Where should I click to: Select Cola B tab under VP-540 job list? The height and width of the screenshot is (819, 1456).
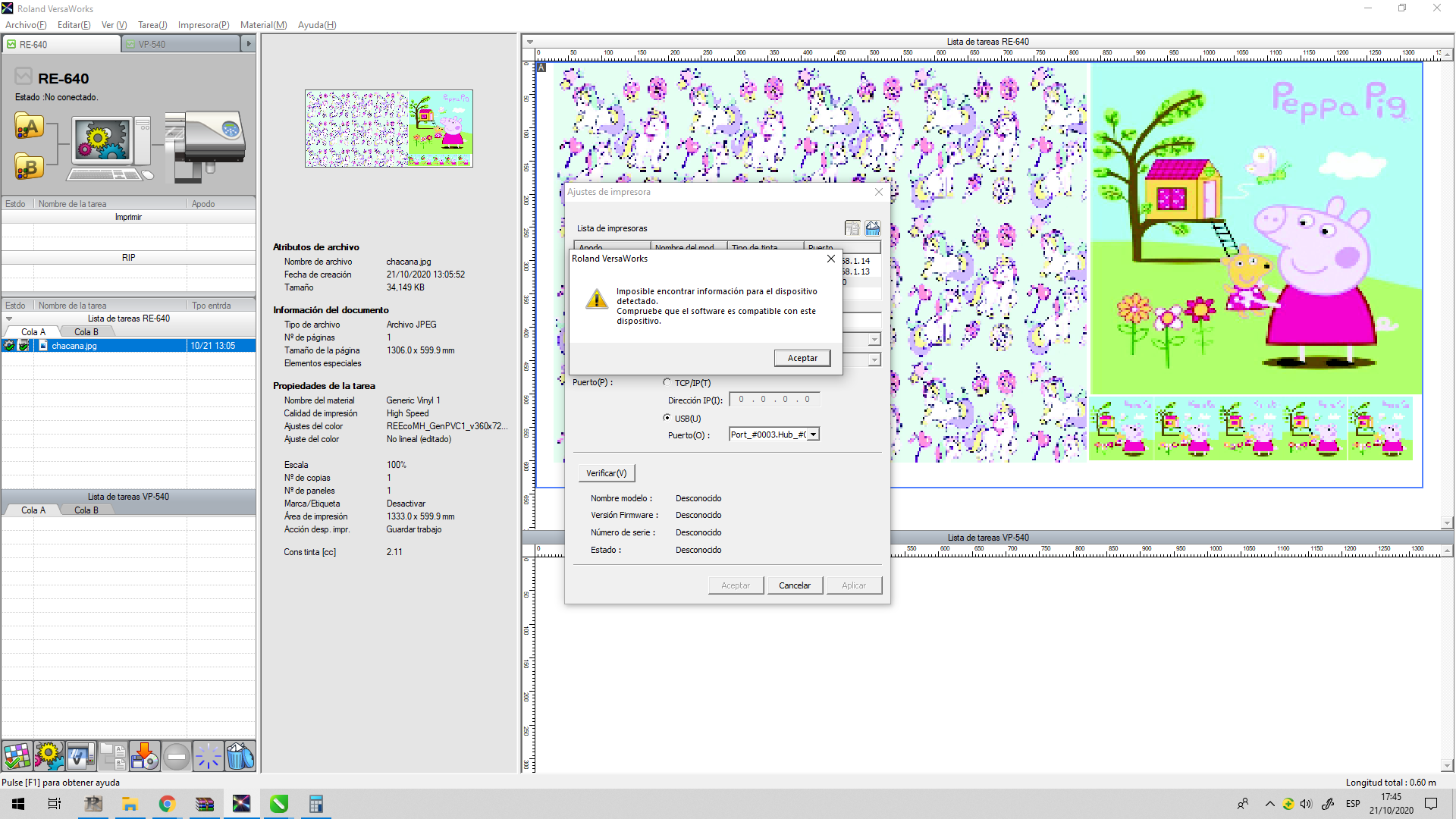tap(86, 510)
